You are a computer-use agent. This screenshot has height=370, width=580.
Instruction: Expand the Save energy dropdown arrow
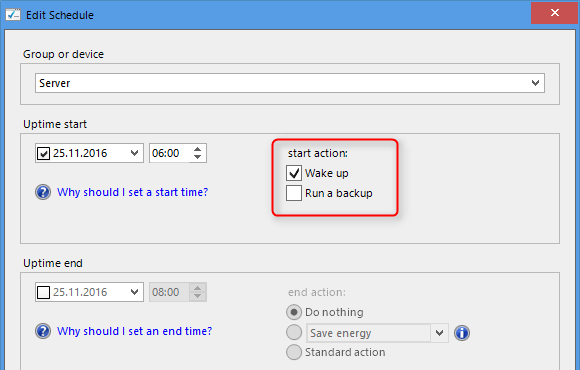(x=439, y=333)
